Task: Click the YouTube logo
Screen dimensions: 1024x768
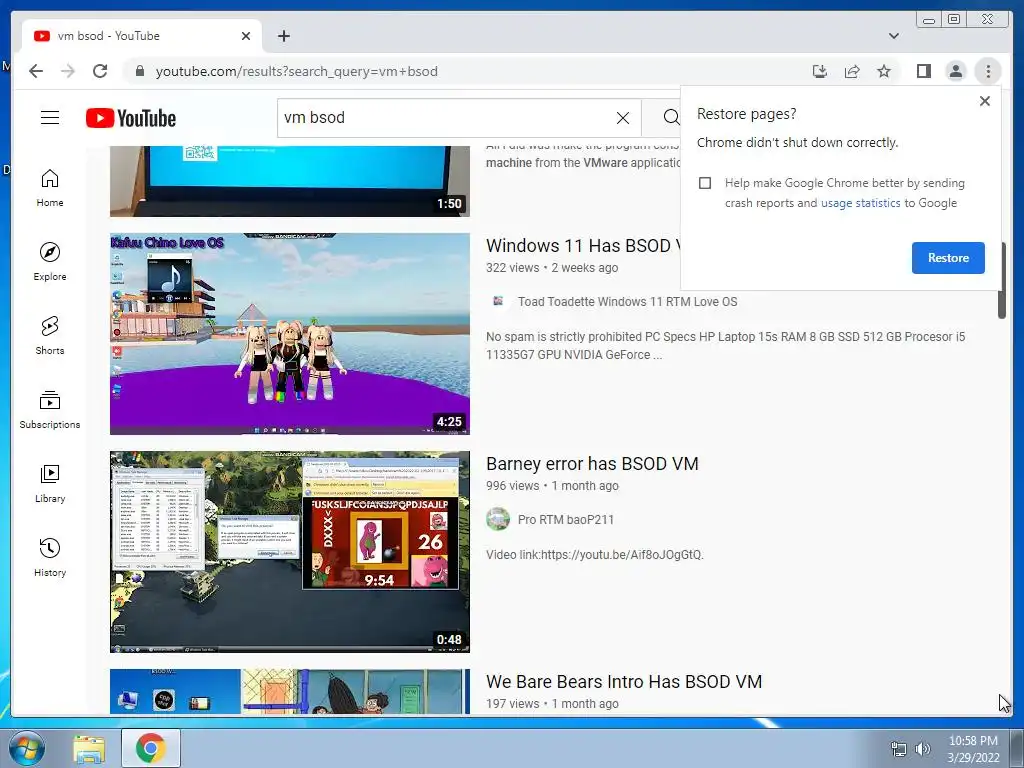Action: (x=131, y=118)
